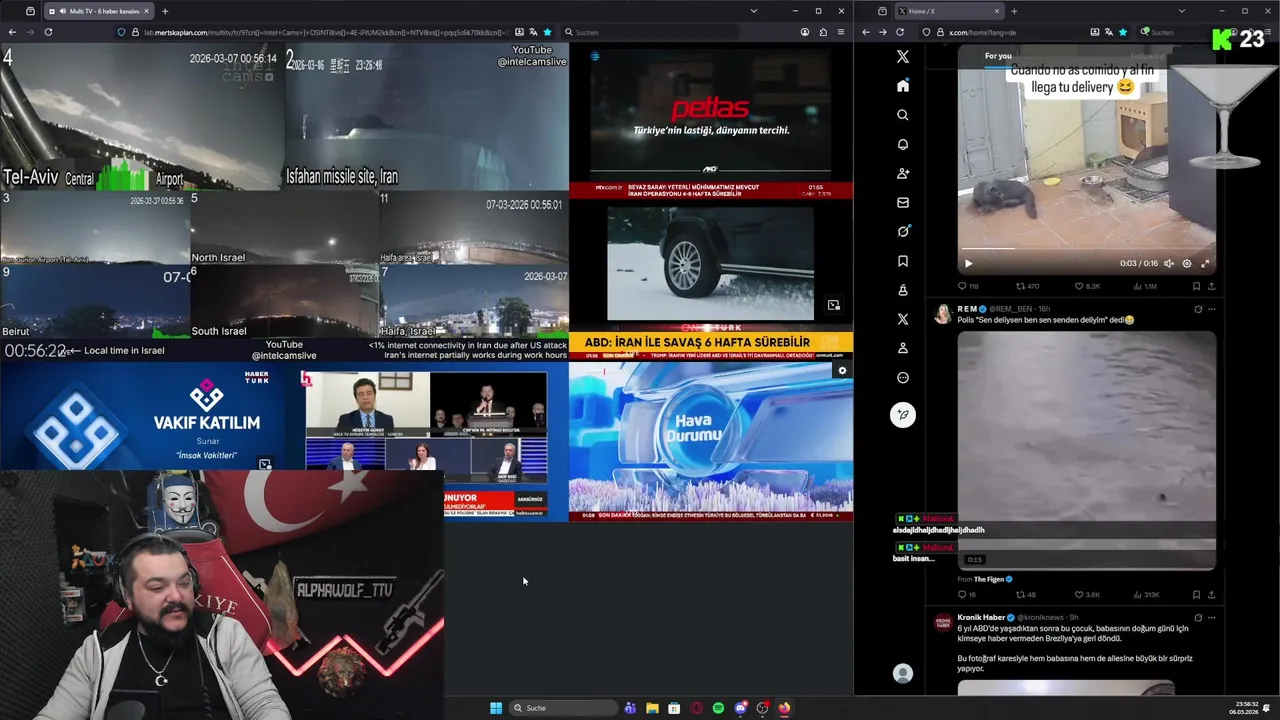Play the cat delivery video
Screen dimensions: 1280x720
pyautogui.click(x=968, y=264)
